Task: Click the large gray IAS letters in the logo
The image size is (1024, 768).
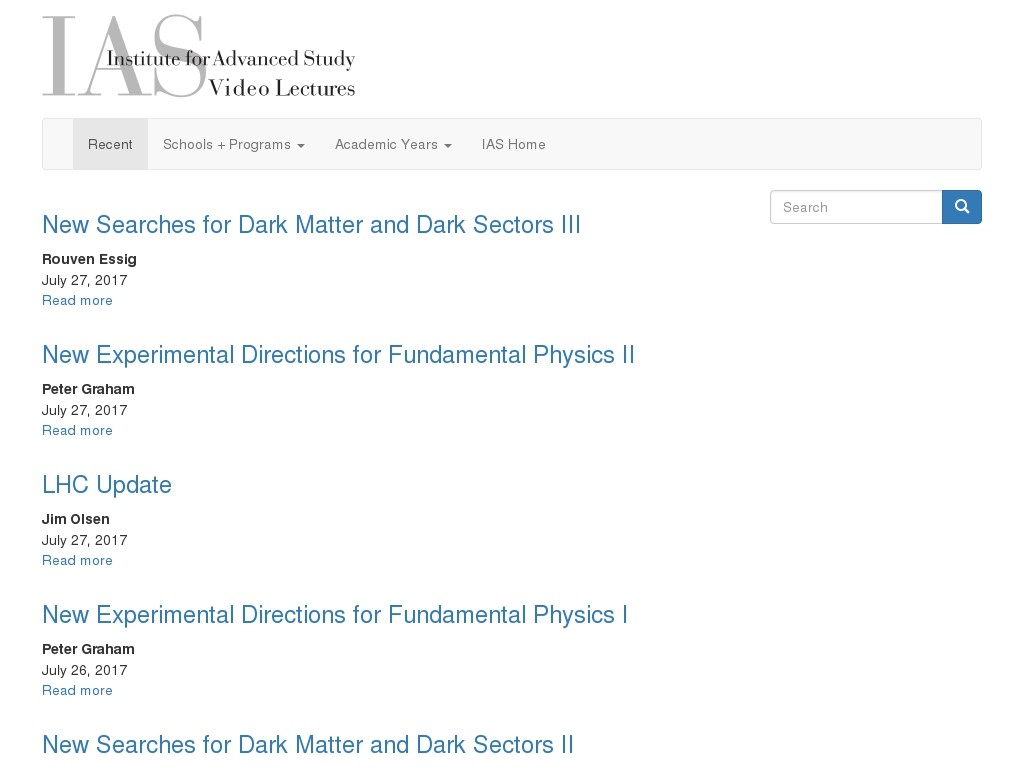Action: click(124, 57)
